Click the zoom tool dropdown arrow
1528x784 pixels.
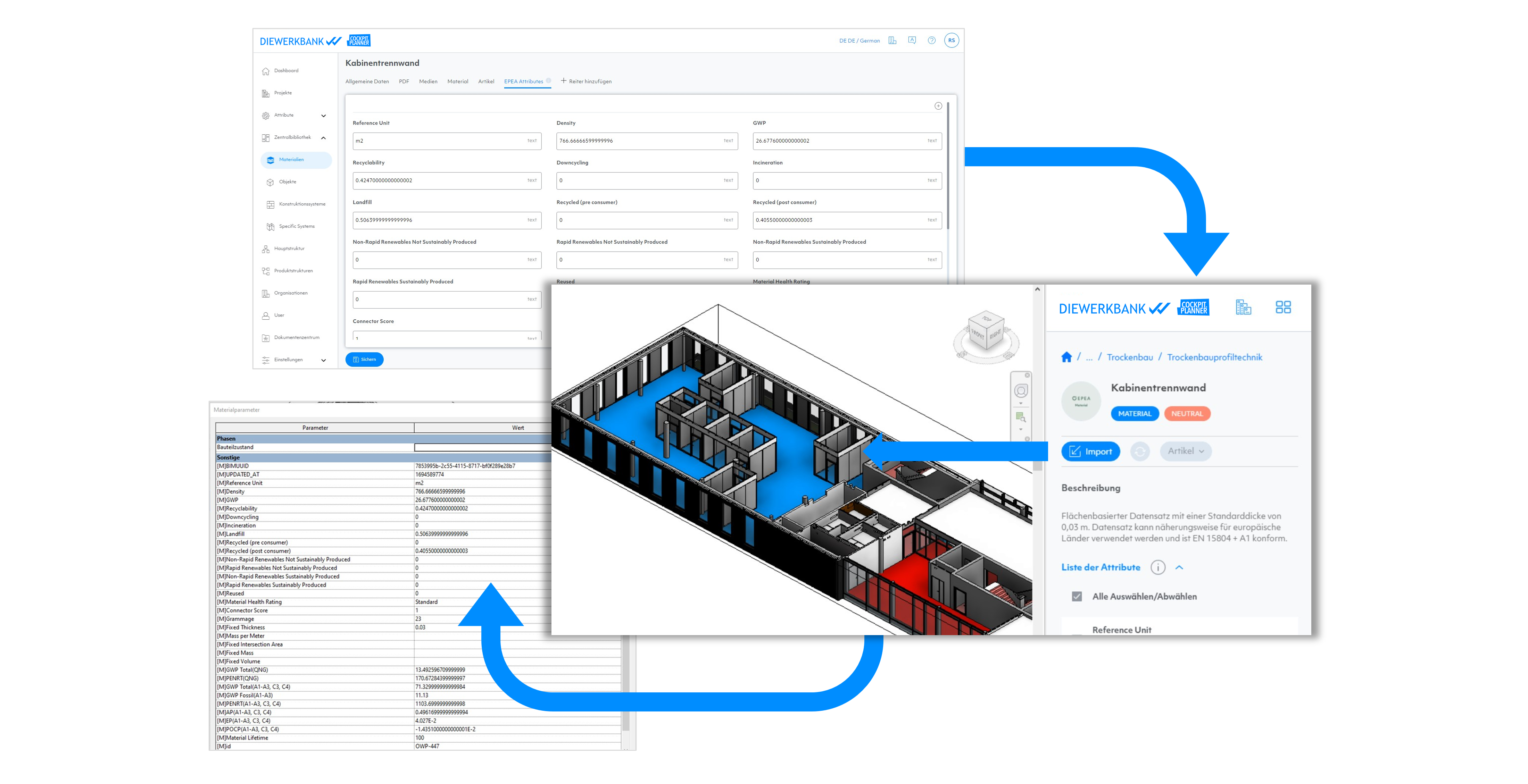1020,430
